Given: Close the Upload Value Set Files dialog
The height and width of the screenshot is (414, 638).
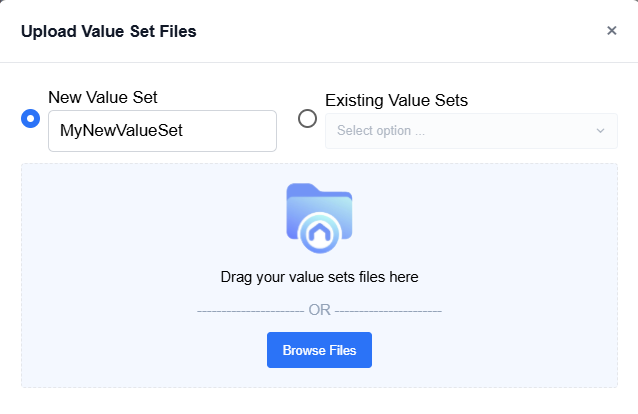Looking at the screenshot, I should pyautogui.click(x=612, y=31).
